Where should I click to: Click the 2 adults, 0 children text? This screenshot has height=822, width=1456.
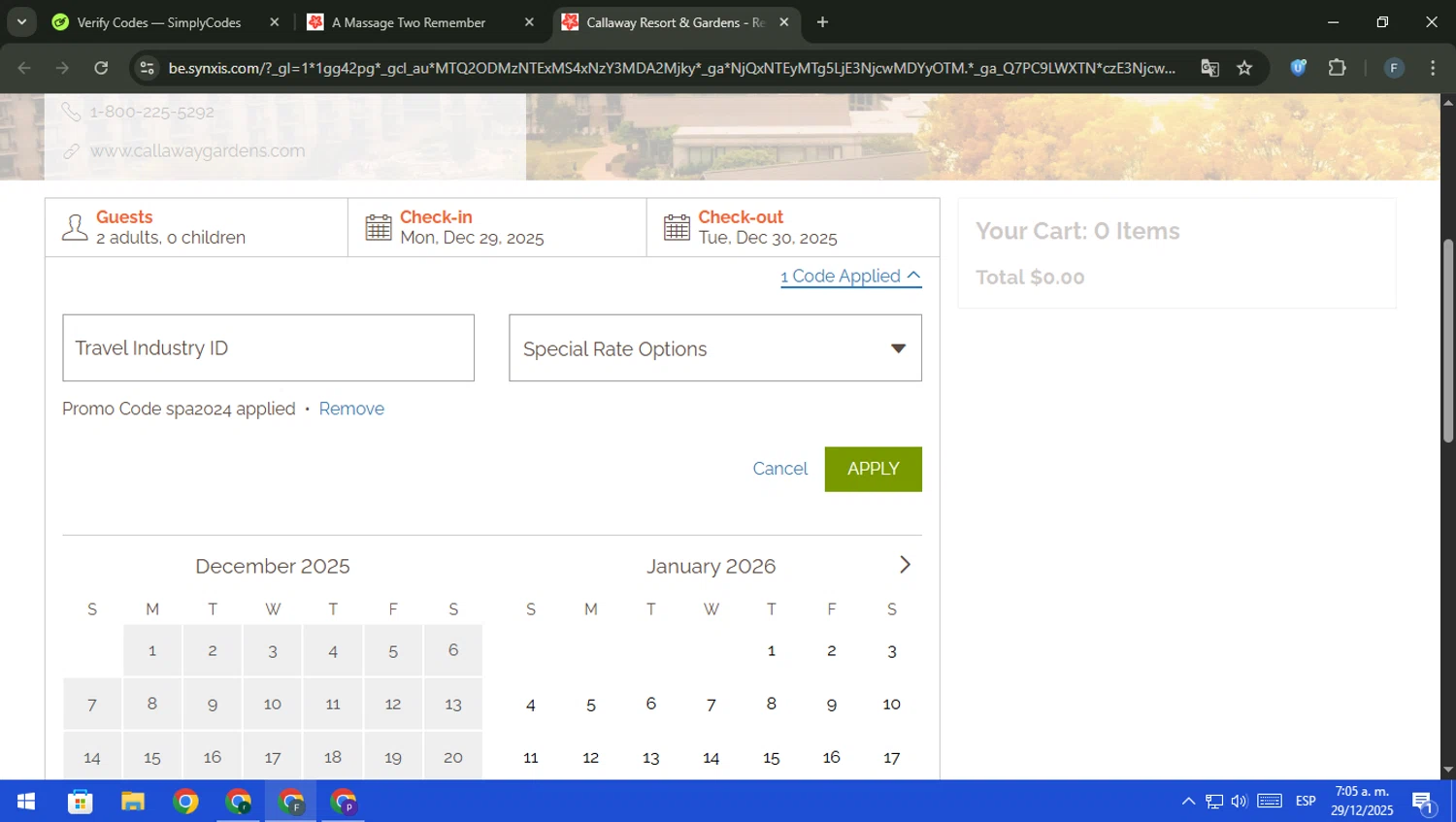(171, 238)
